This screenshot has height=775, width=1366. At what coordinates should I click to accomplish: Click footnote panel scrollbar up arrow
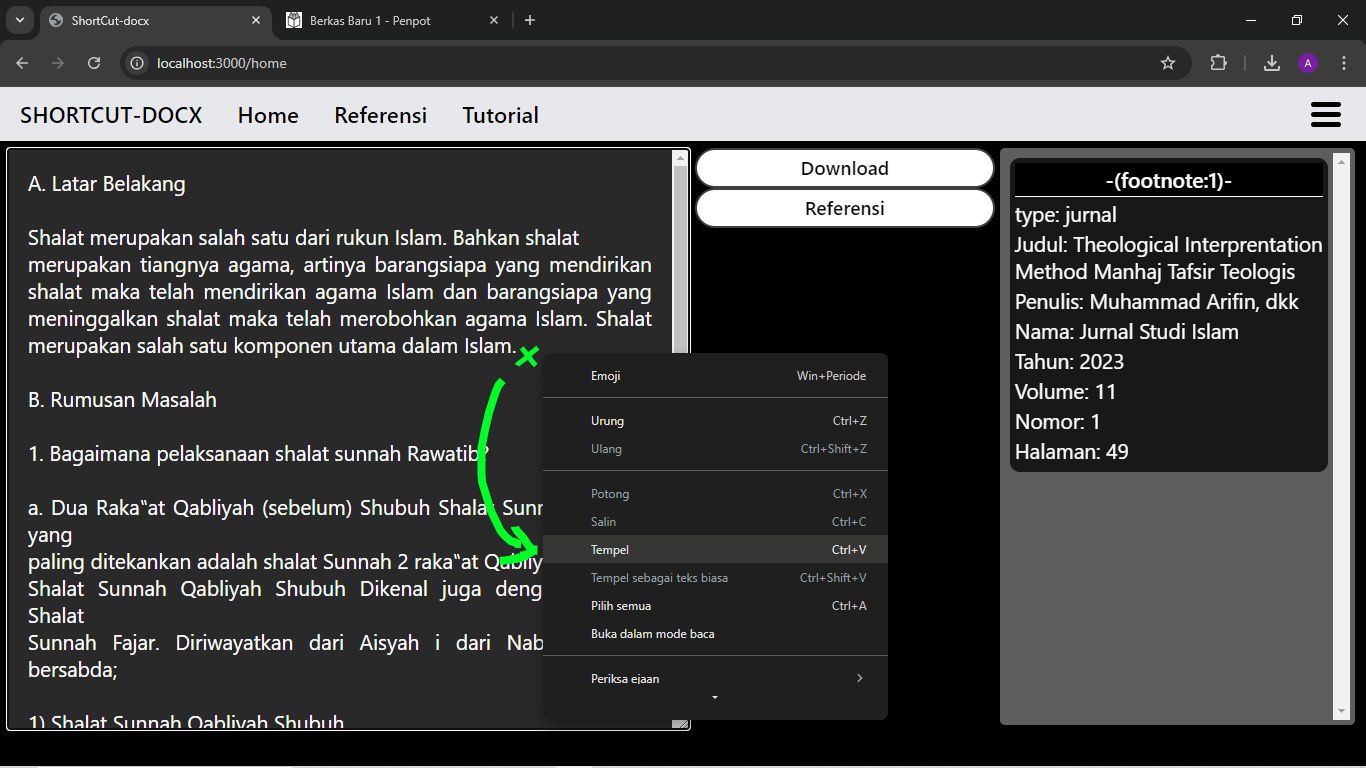pyautogui.click(x=1342, y=160)
